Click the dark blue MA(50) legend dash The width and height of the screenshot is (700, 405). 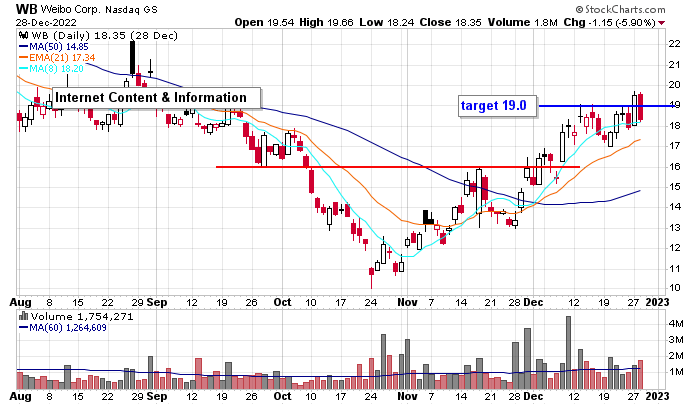(23, 46)
